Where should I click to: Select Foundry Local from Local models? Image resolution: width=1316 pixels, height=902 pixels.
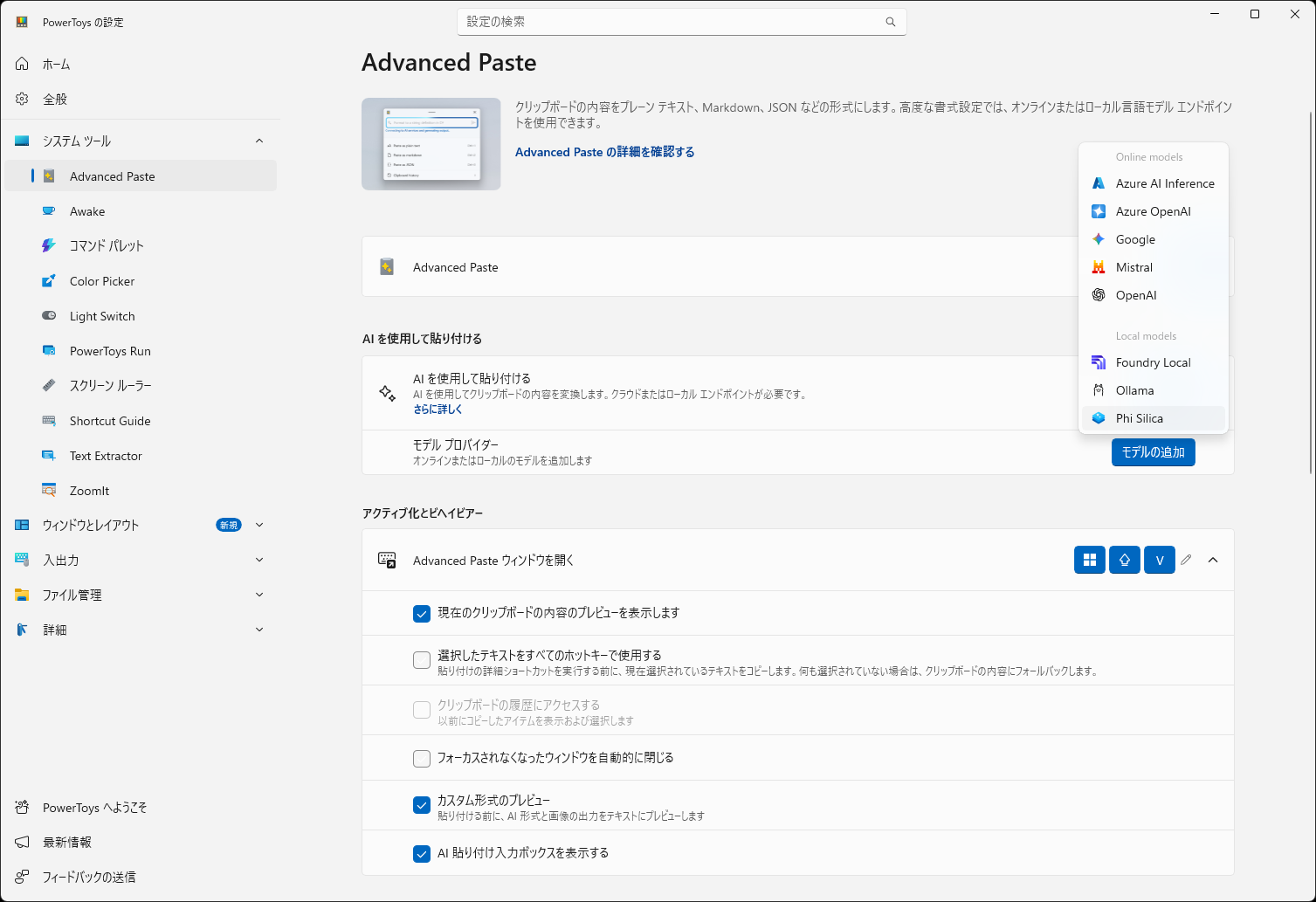click(x=1154, y=362)
